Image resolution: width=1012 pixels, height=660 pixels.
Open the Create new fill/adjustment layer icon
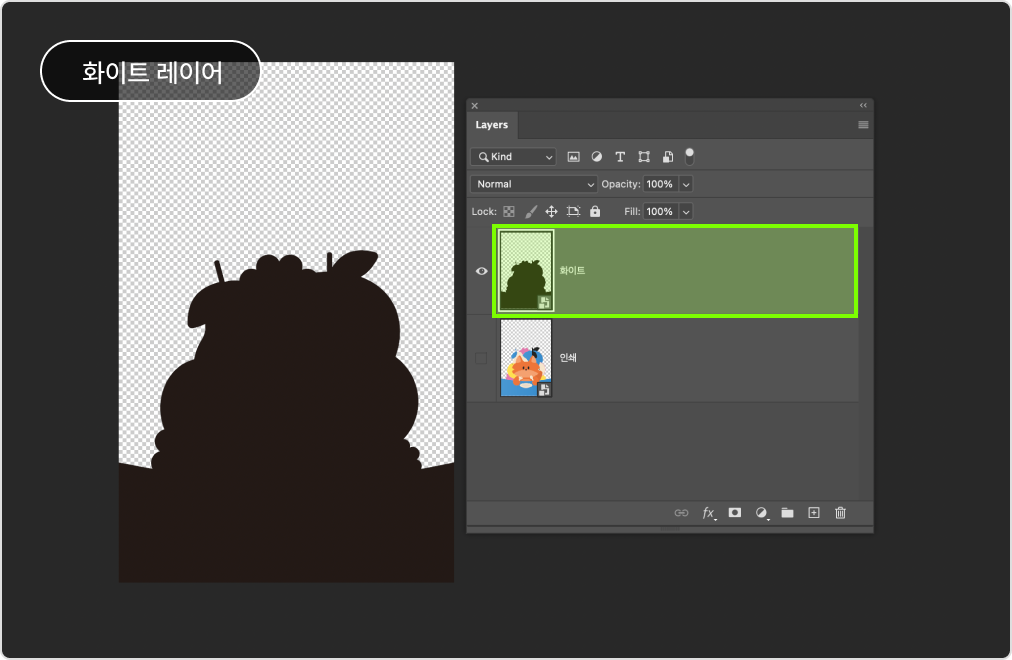click(760, 512)
